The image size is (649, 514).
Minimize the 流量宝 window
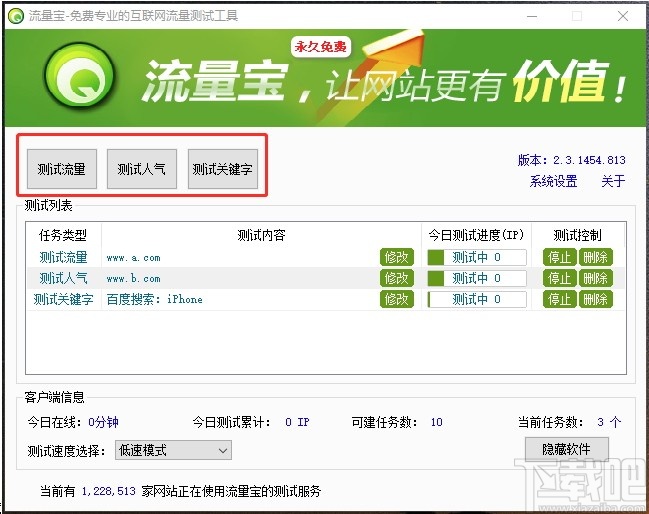click(x=532, y=16)
